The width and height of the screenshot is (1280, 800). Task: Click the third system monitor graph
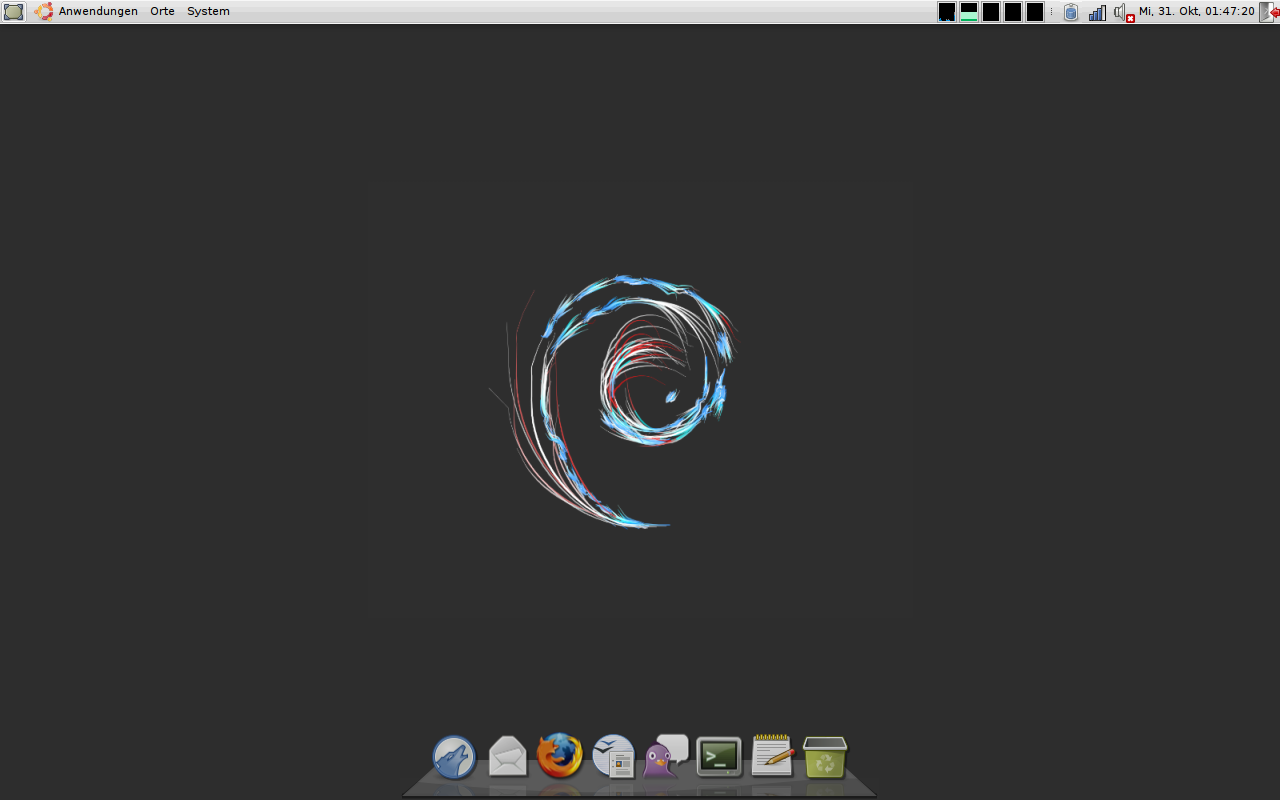(991, 12)
